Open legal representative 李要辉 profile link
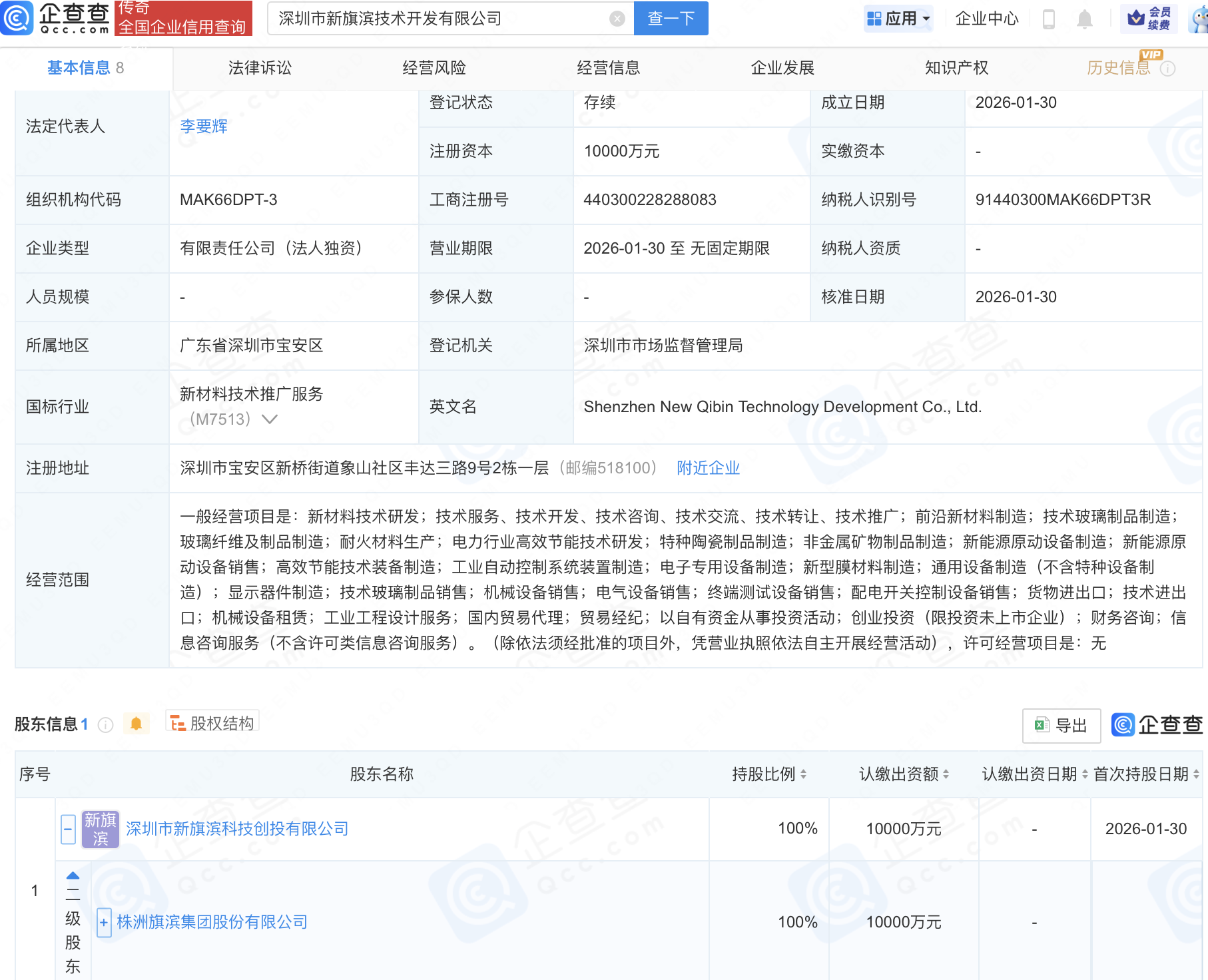Image resolution: width=1208 pixels, height=980 pixels. 204,126
